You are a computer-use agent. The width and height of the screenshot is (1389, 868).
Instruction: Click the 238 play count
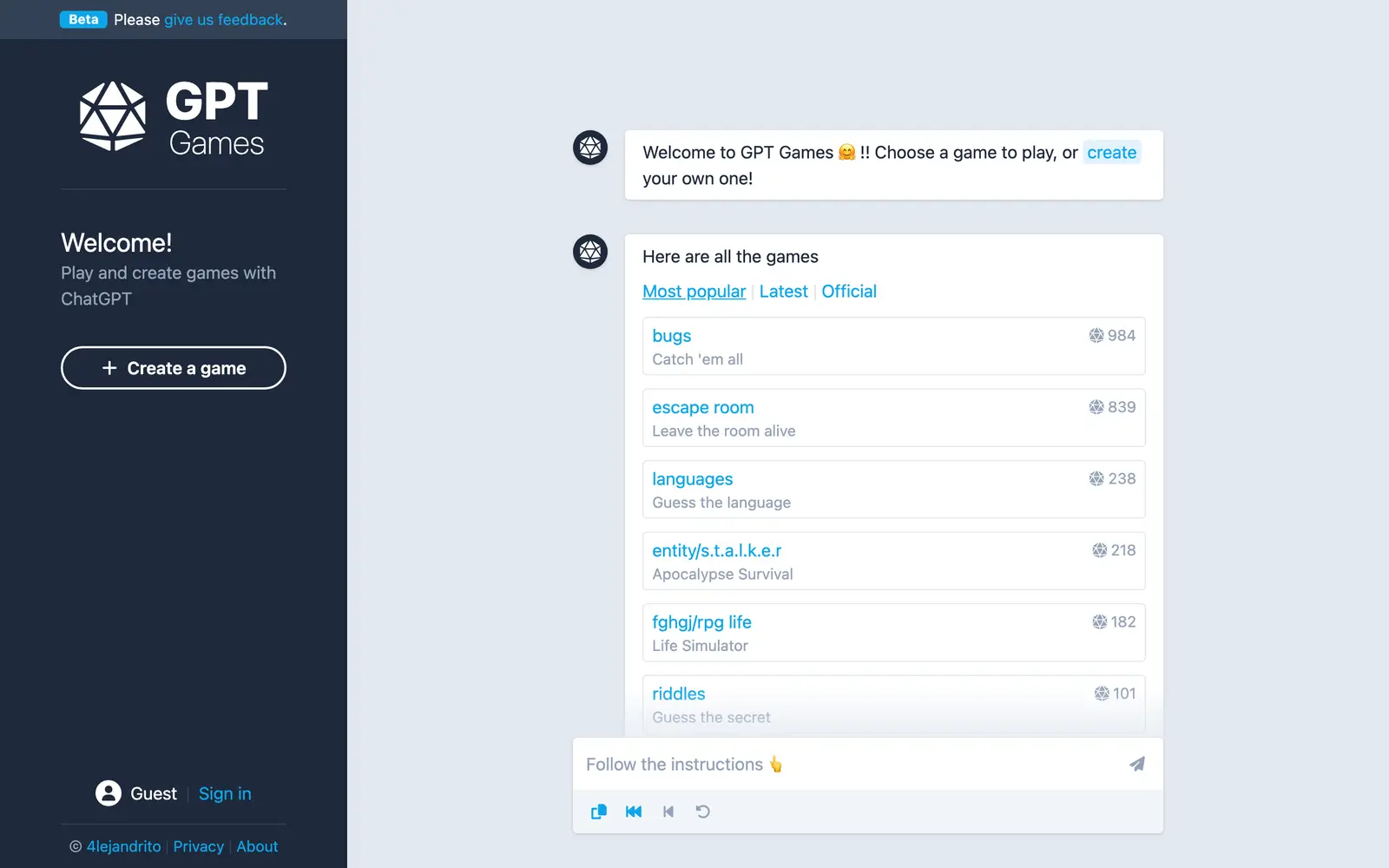tap(1122, 478)
